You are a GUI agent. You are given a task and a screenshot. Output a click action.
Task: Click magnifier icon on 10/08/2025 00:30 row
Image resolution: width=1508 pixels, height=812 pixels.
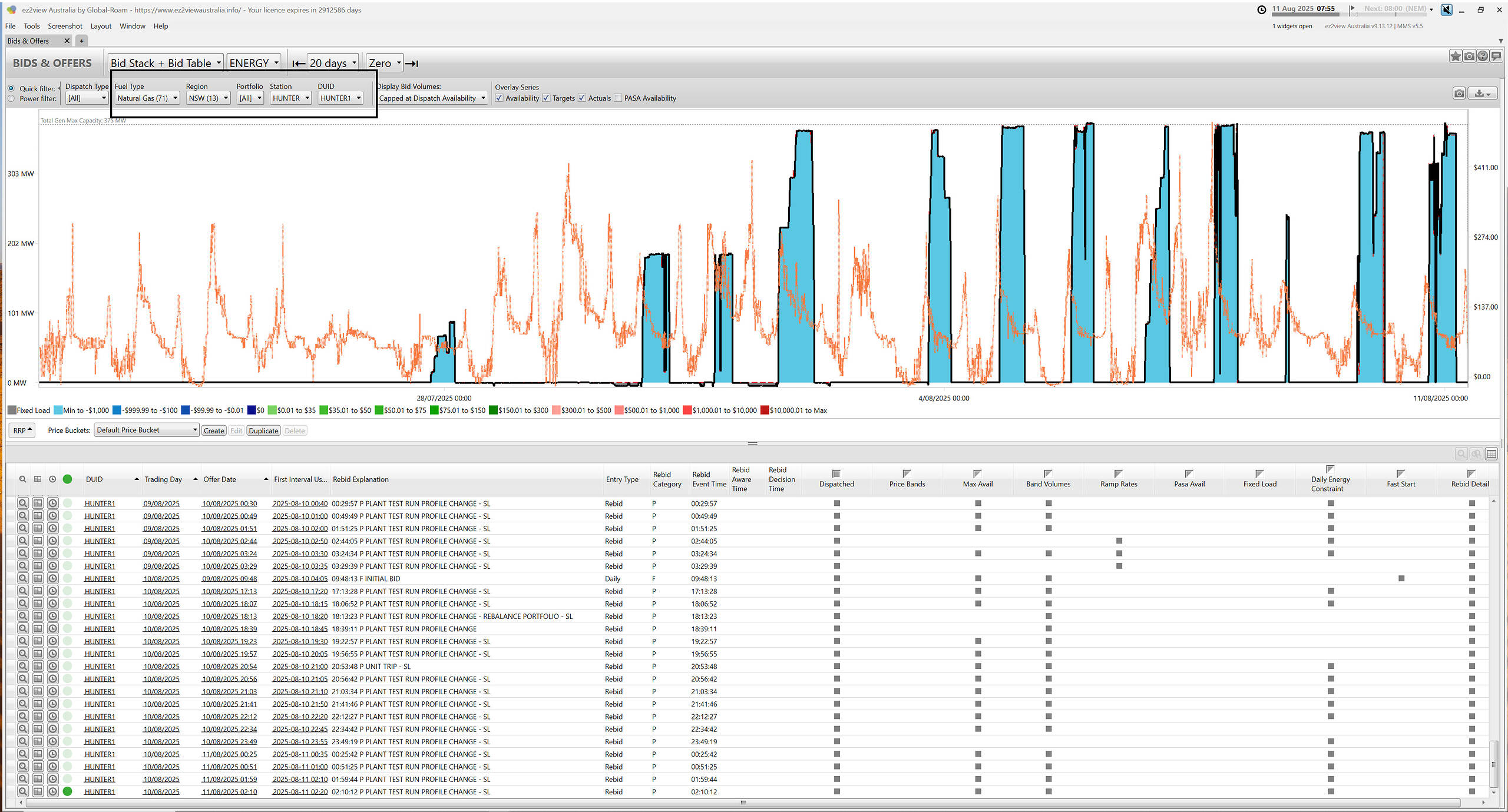click(22, 503)
